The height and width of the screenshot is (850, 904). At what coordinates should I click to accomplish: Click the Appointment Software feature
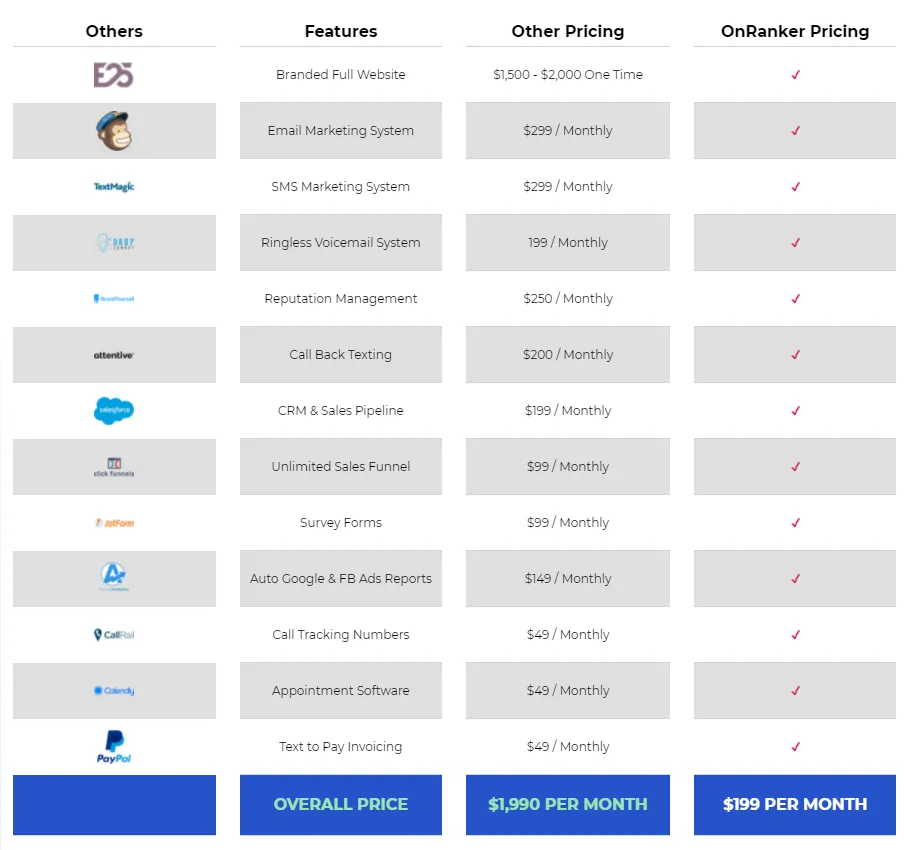[x=341, y=690]
